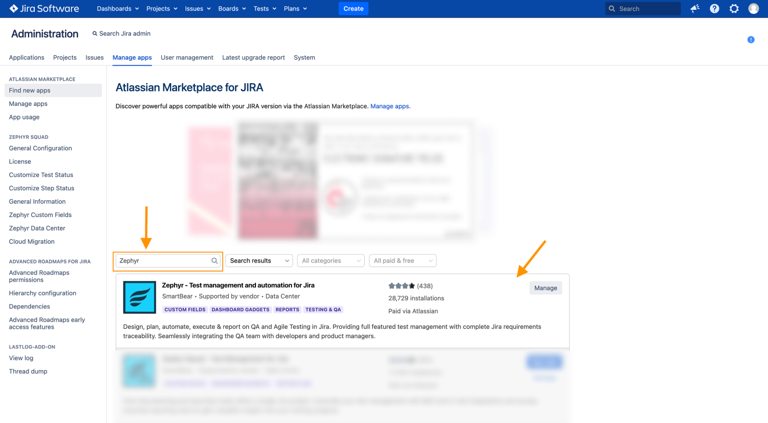768x423 pixels.
Task: Click the Manage button for Zephyr
Action: [546, 288]
